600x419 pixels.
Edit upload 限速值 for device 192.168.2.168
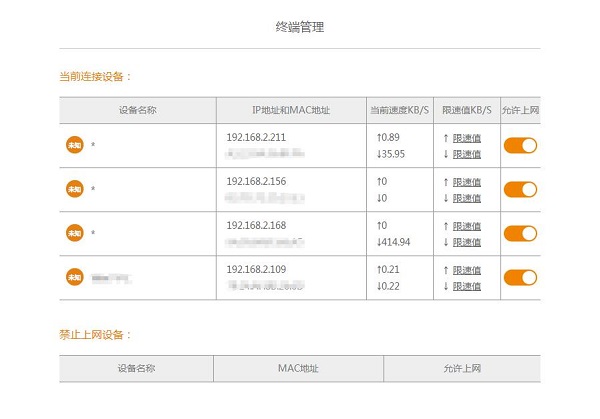tap(467, 226)
